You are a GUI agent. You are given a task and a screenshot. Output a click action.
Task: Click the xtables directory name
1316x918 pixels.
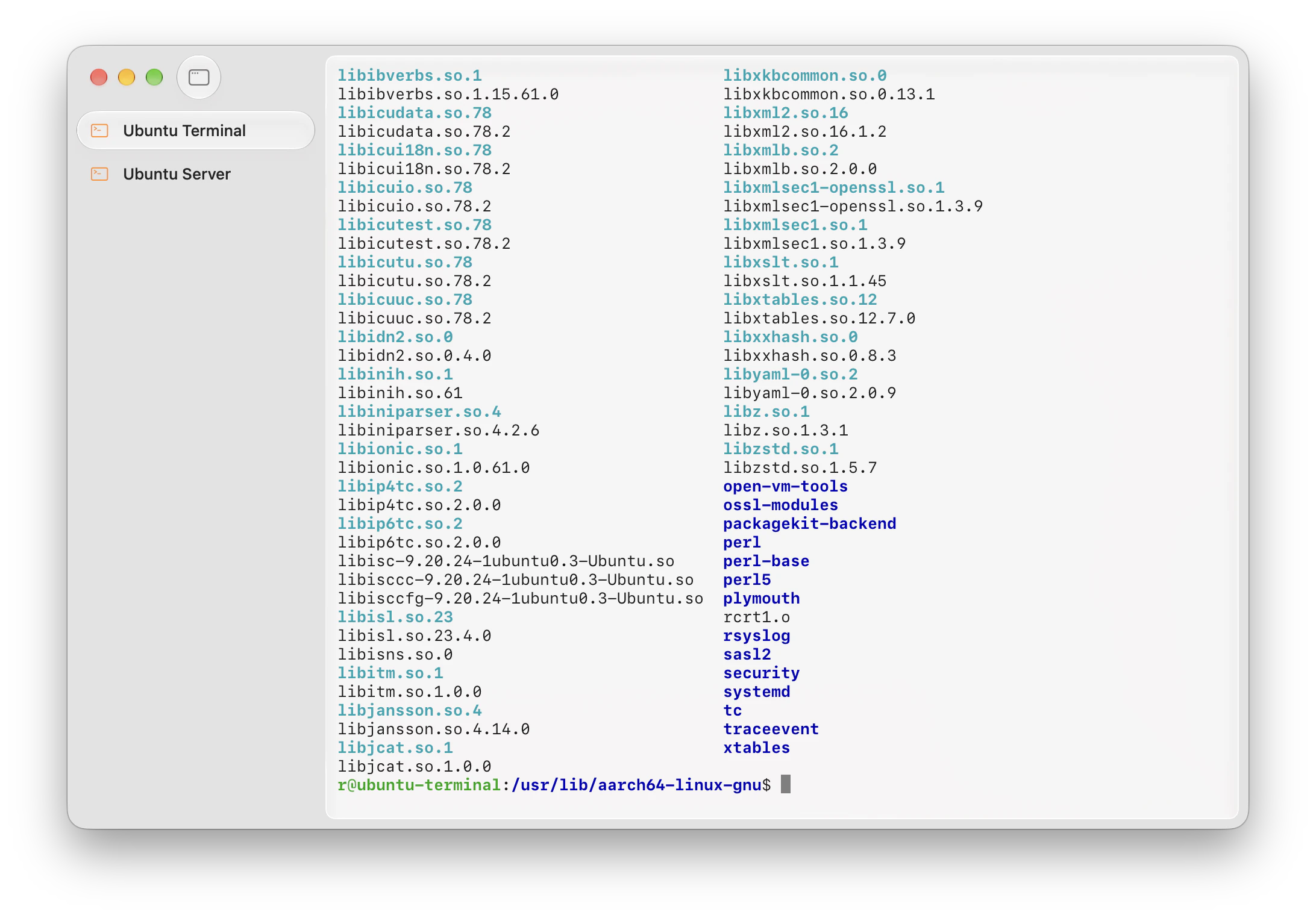tap(757, 748)
